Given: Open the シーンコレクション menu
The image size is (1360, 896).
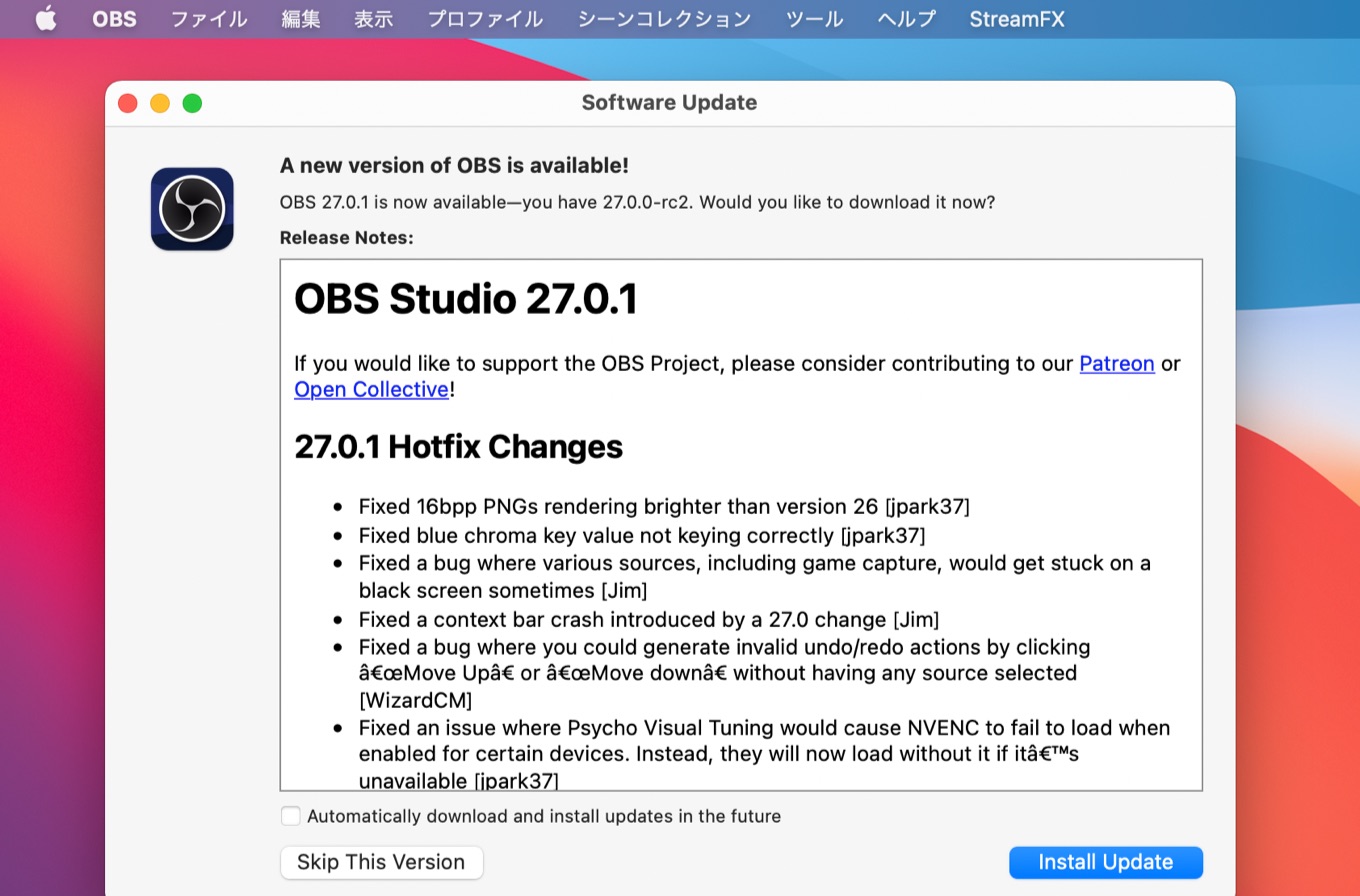Looking at the screenshot, I should click(664, 19).
